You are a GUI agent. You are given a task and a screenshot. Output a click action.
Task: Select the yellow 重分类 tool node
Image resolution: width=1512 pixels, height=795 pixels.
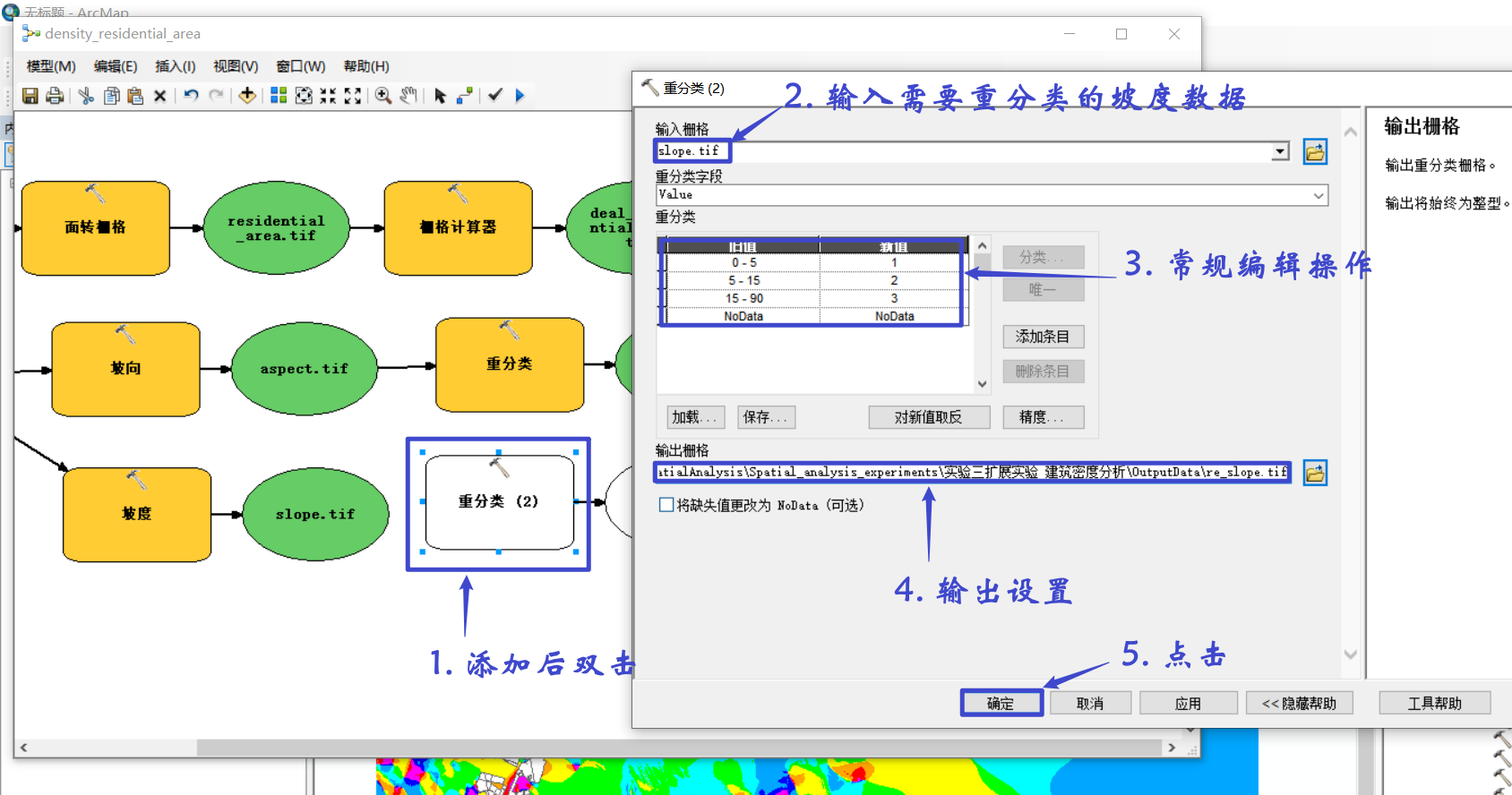coord(510,364)
